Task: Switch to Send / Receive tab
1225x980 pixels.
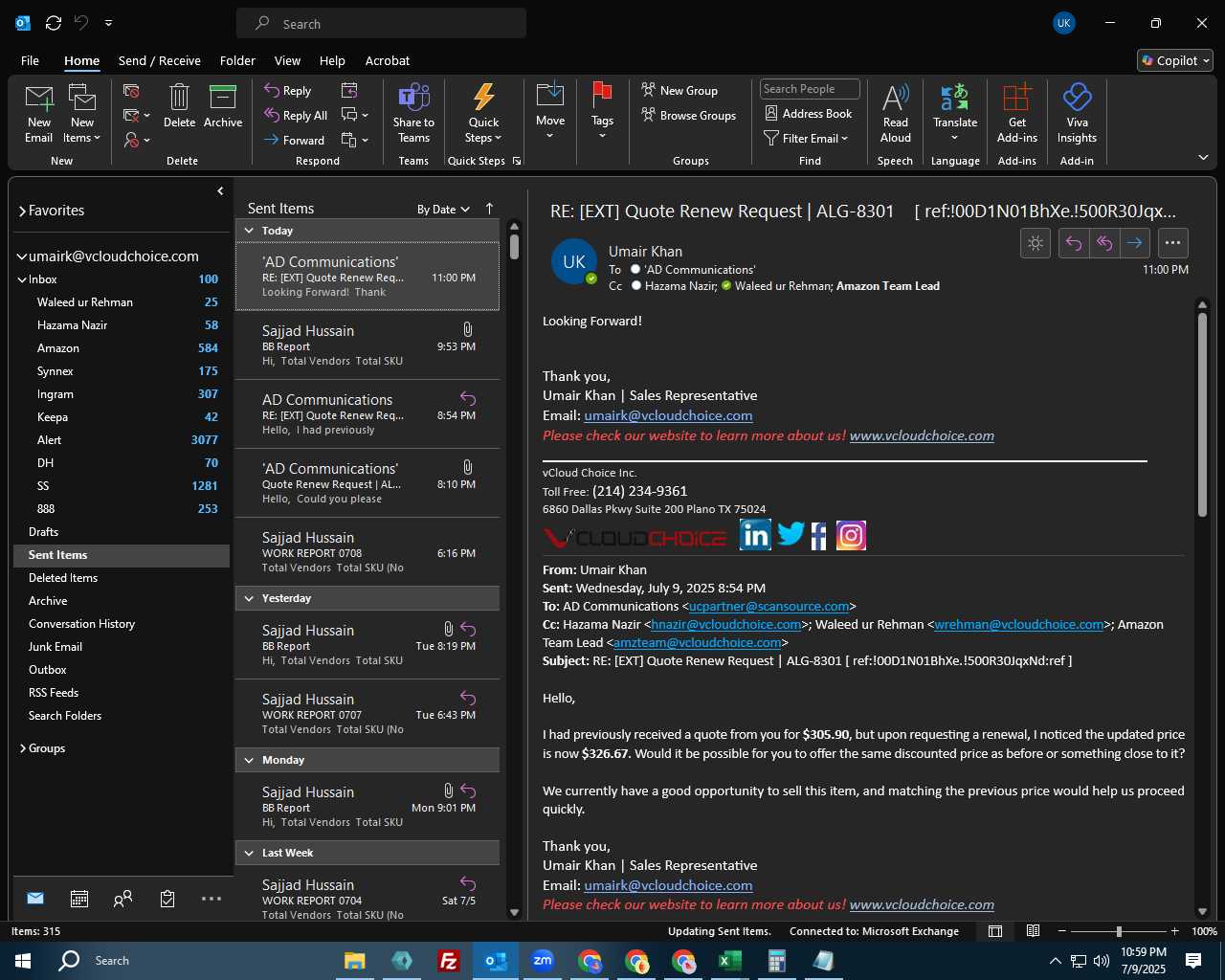Action: point(160,60)
